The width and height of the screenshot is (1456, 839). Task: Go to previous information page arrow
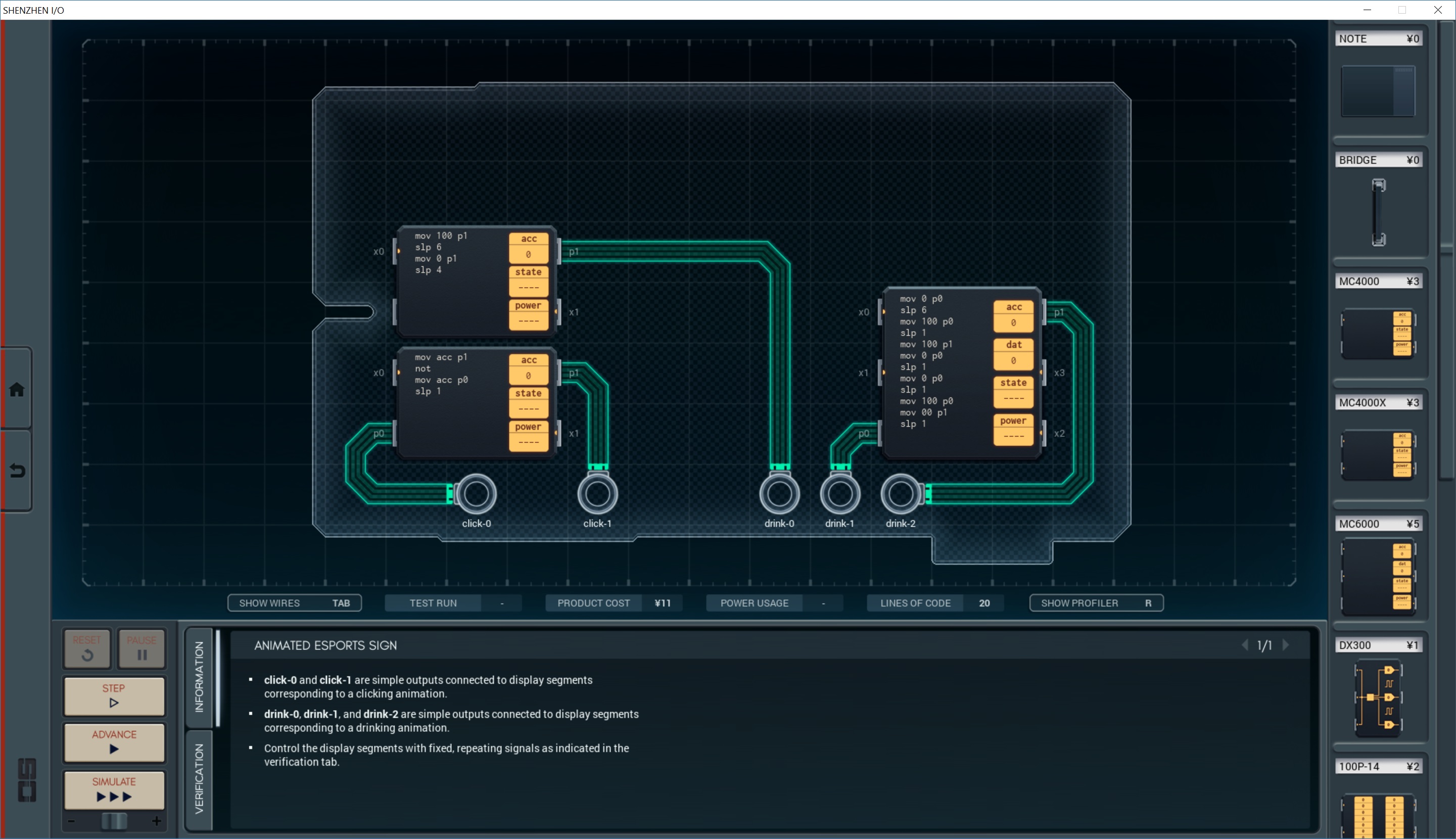pyautogui.click(x=1245, y=645)
